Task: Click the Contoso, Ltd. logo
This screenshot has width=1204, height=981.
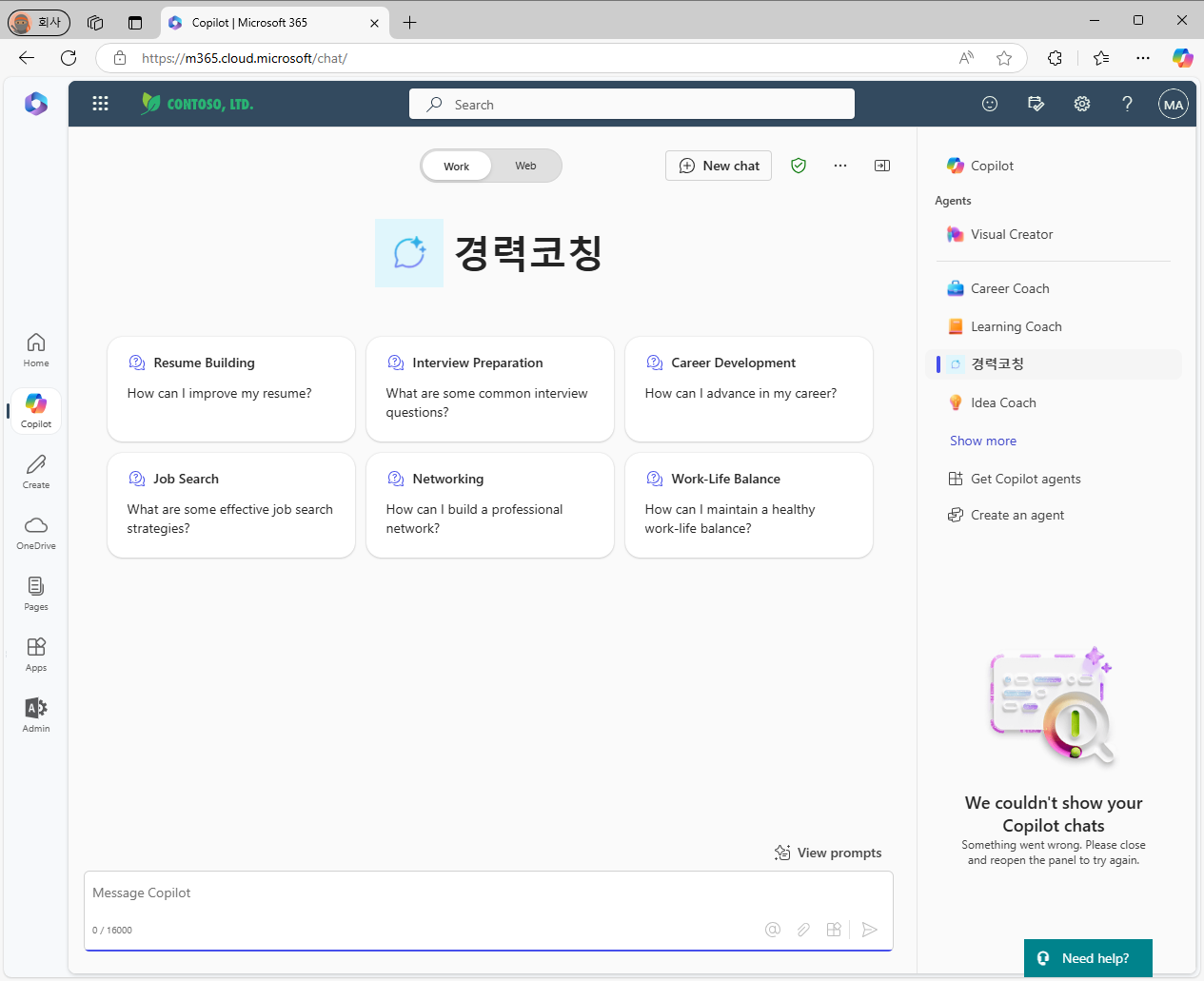Action: 197,104
